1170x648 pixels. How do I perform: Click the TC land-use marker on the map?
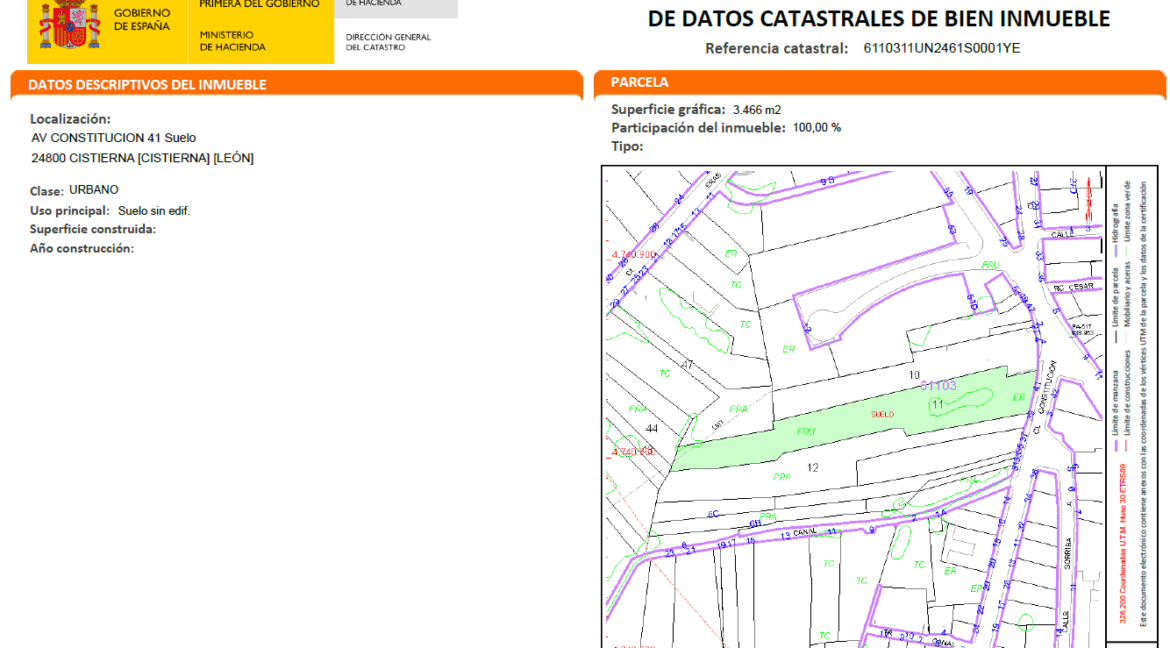click(734, 284)
